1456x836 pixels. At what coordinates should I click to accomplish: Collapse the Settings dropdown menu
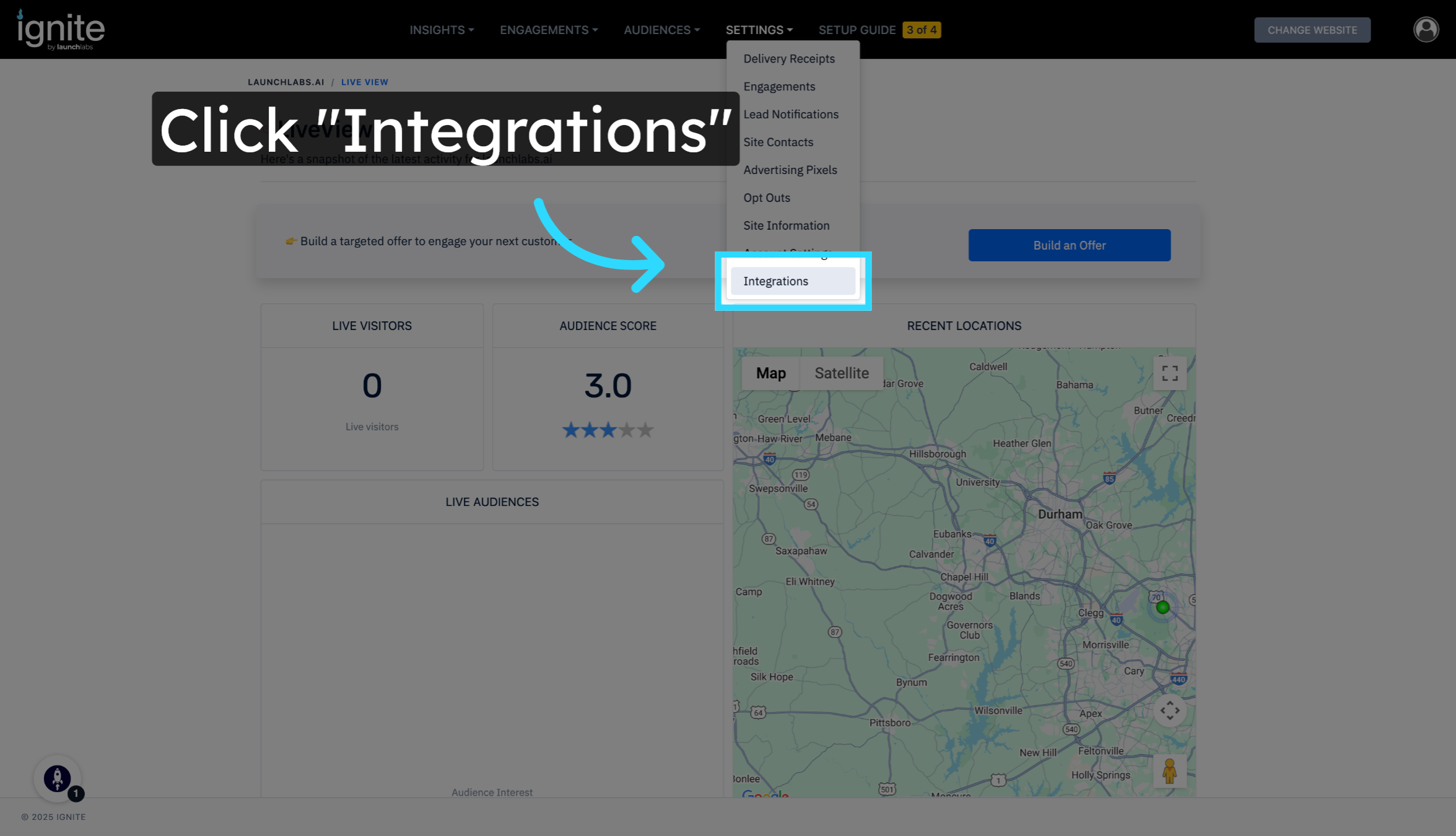click(x=759, y=30)
